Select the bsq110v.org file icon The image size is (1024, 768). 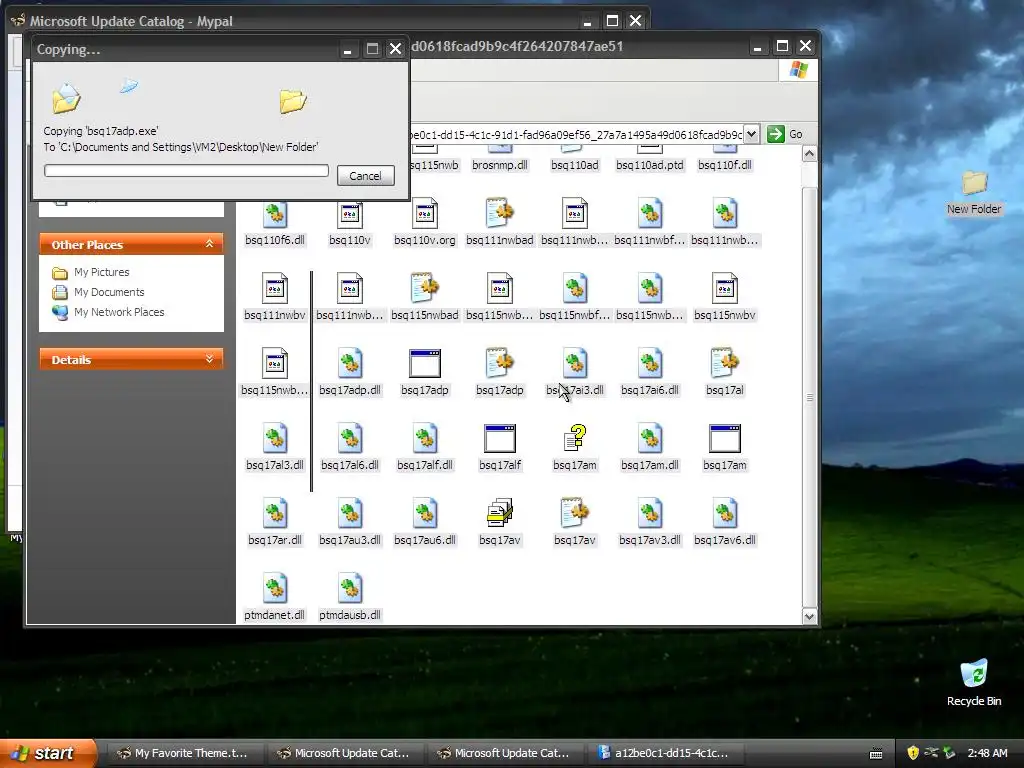(424, 214)
